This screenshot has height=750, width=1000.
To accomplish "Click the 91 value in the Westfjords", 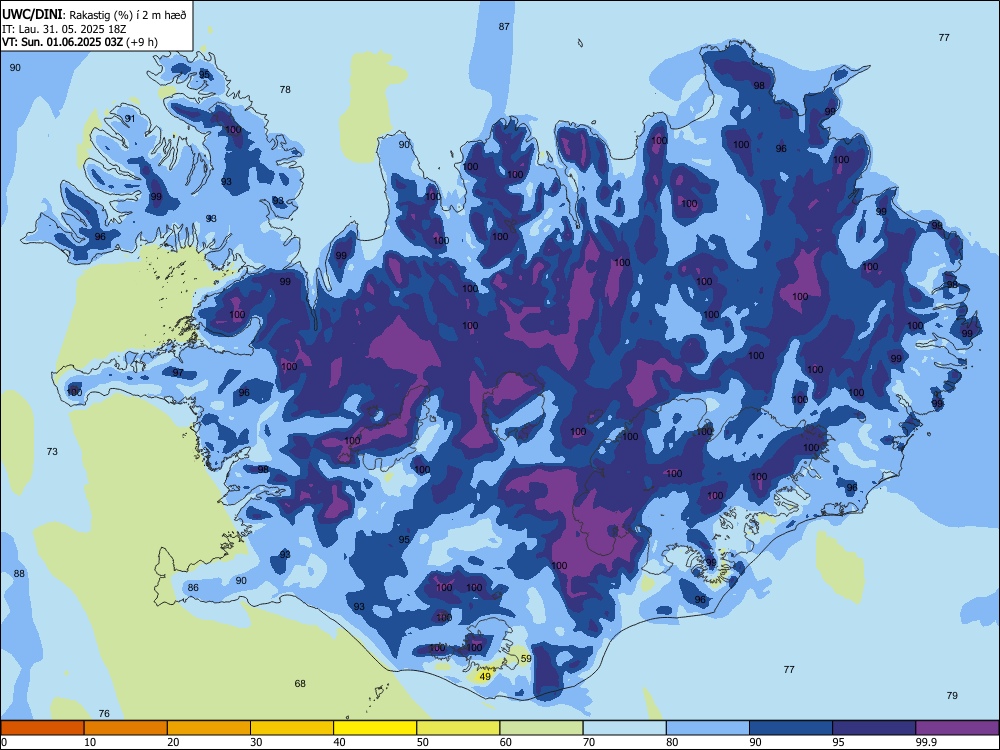I will click(130, 119).
